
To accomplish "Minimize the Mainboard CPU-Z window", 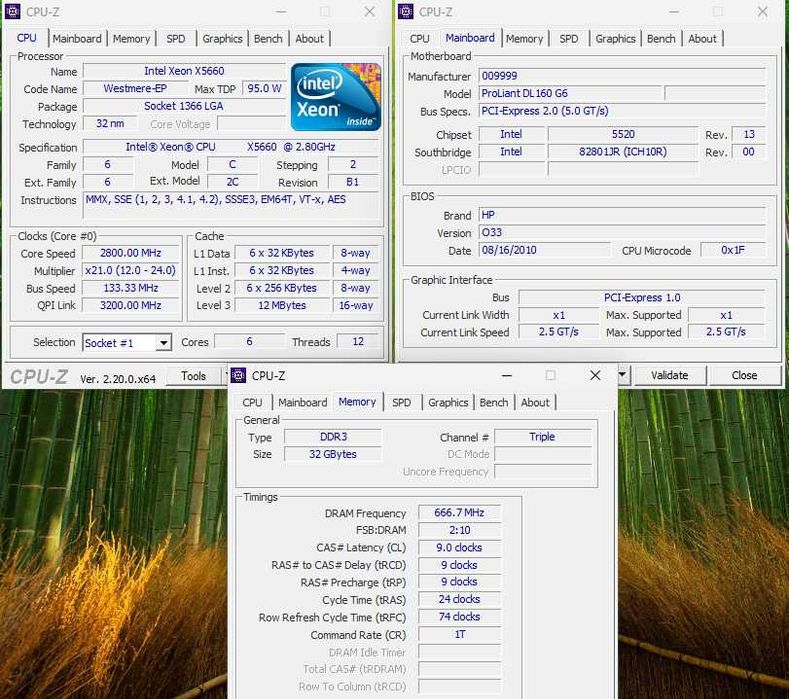I will point(674,12).
